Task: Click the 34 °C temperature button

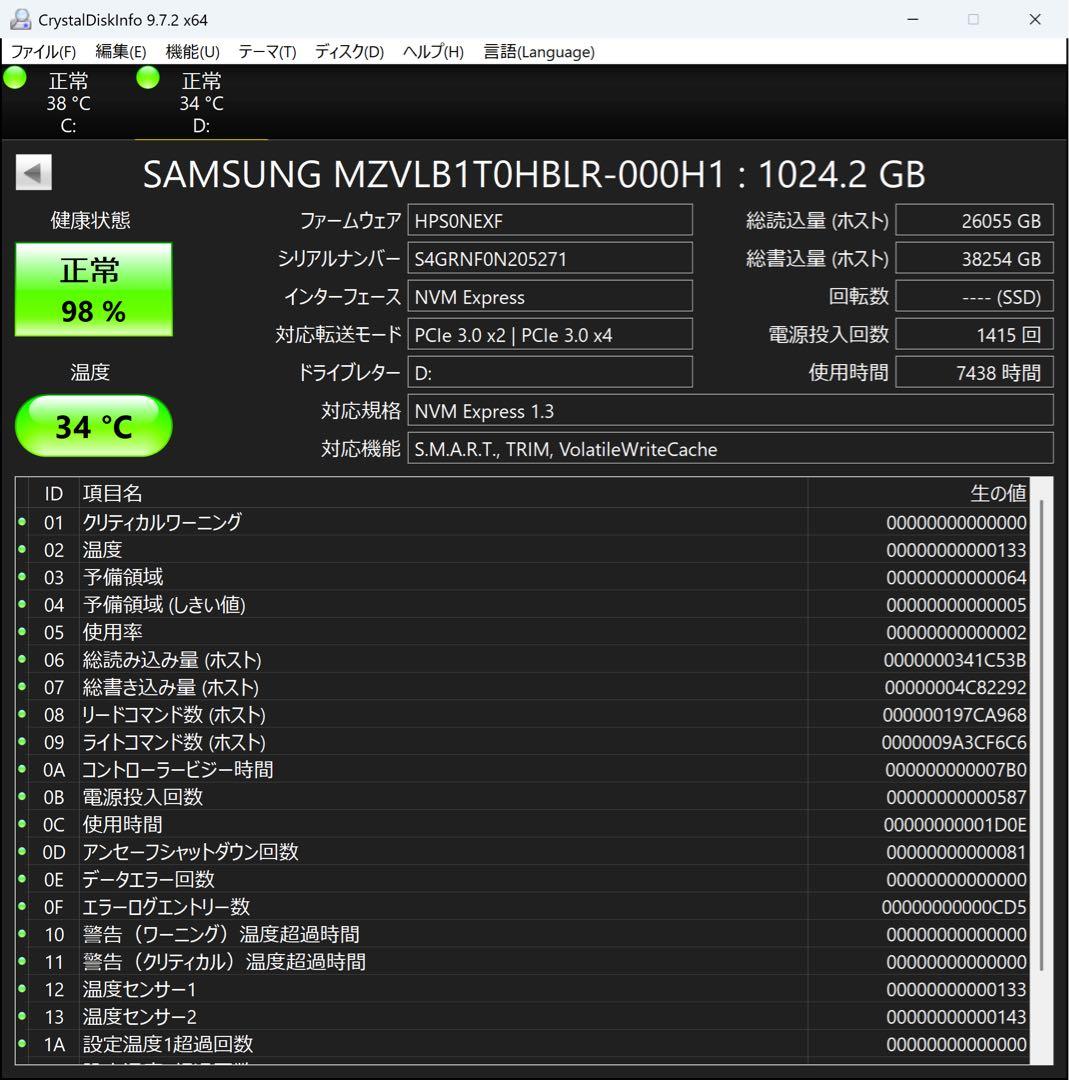Action: pos(94,426)
